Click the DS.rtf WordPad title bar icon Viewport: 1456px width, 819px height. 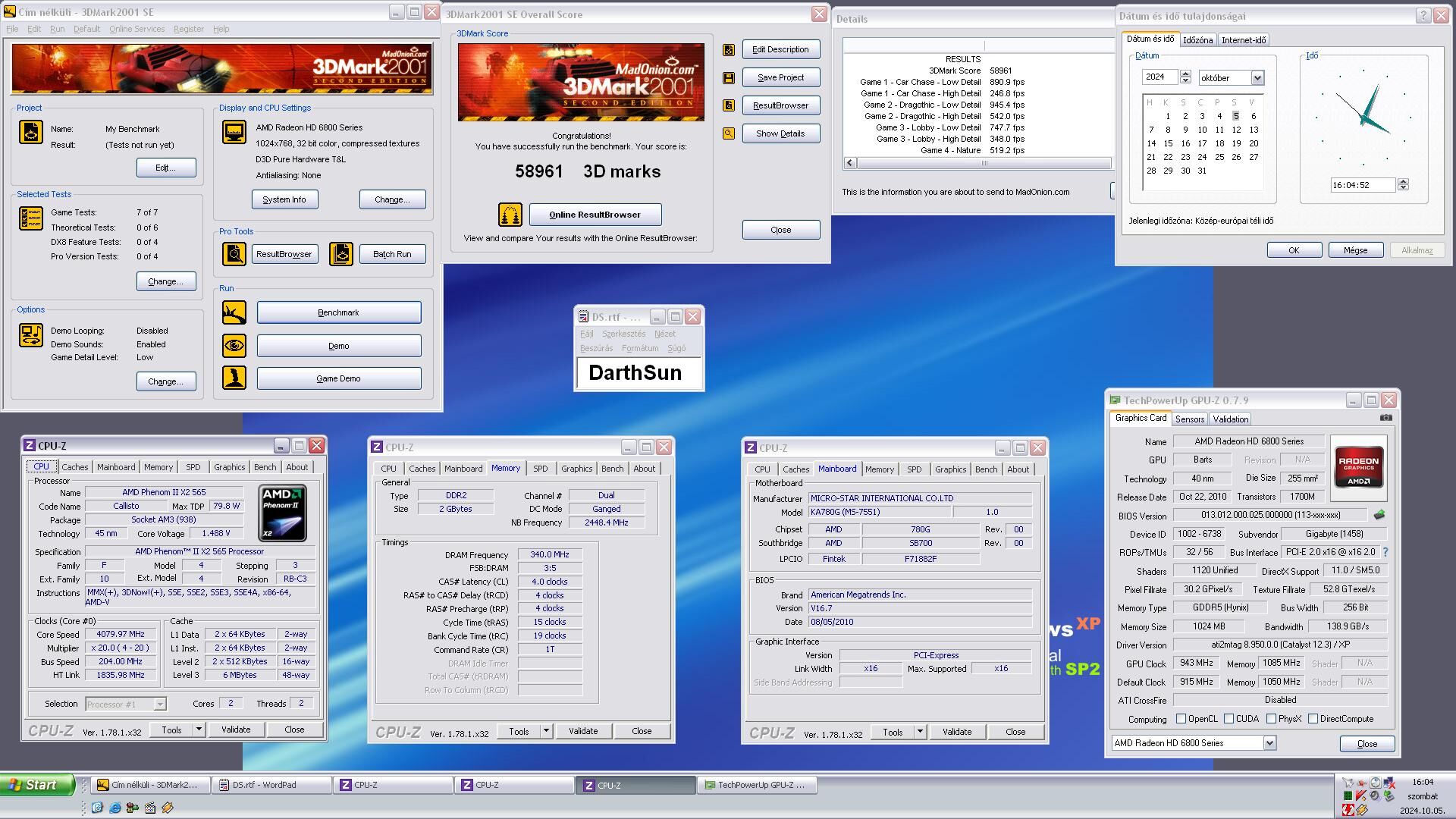click(x=583, y=317)
